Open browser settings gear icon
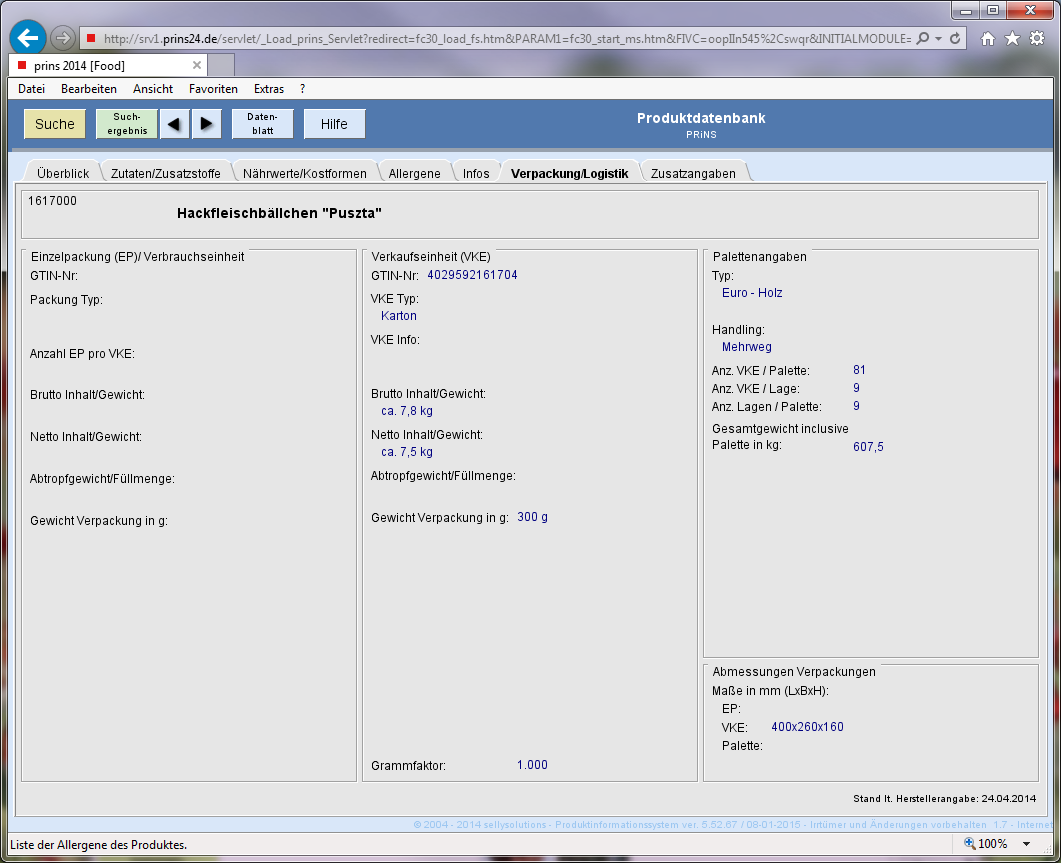 pyautogui.click(x=1037, y=39)
